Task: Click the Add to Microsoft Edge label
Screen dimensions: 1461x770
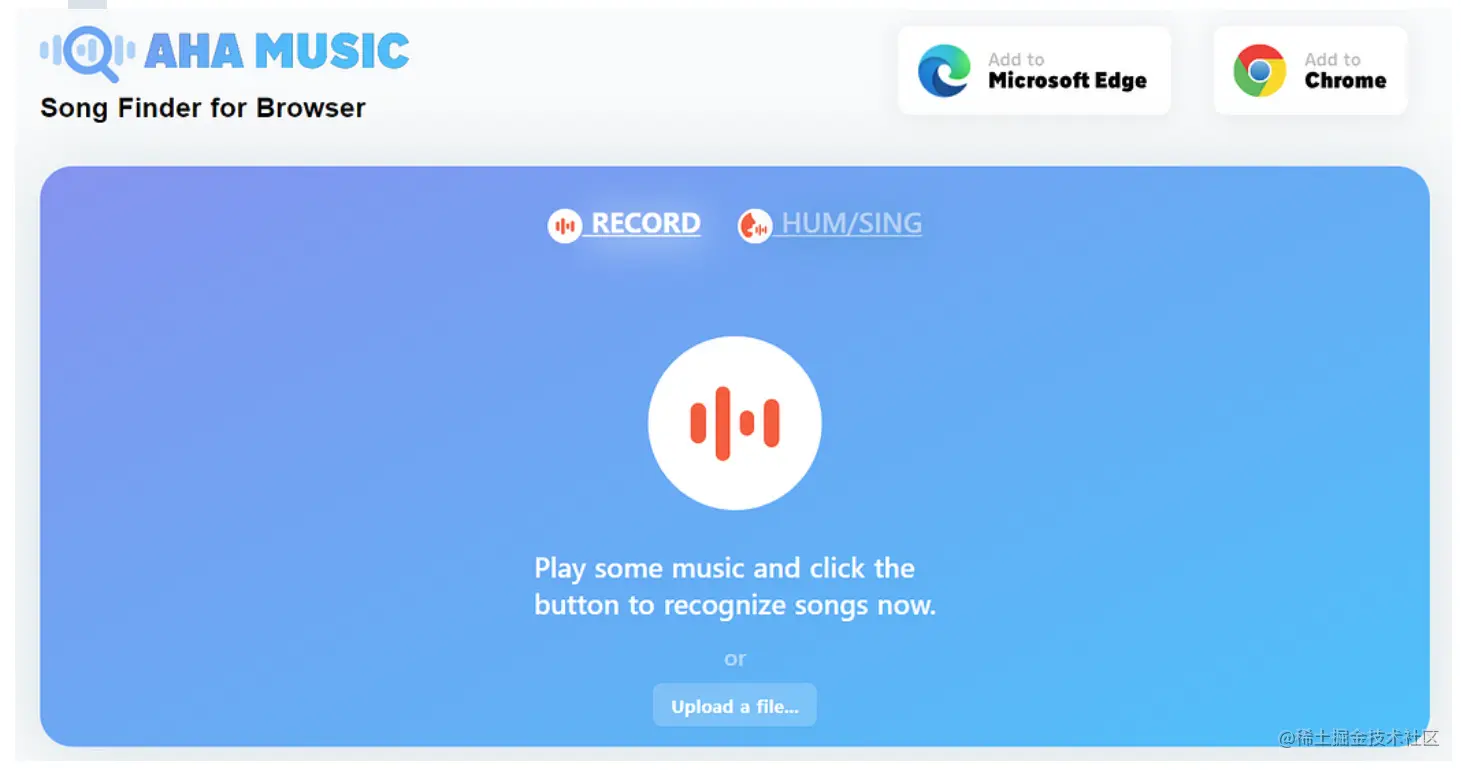Action: tap(1067, 70)
